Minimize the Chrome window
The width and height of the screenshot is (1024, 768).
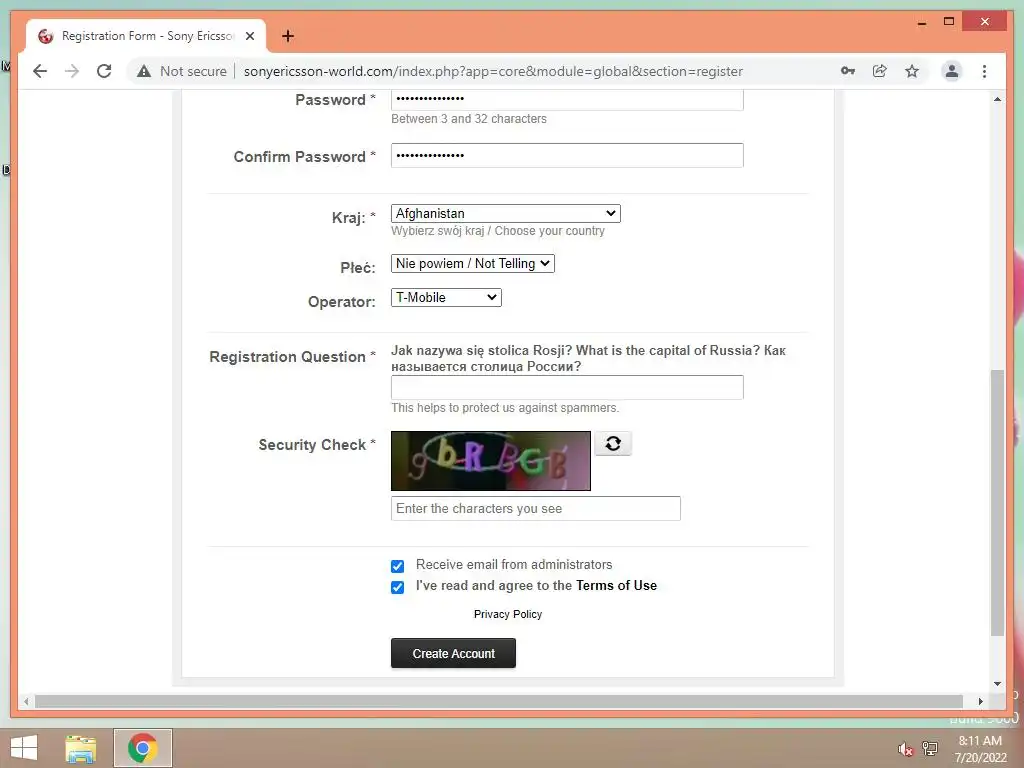(921, 22)
